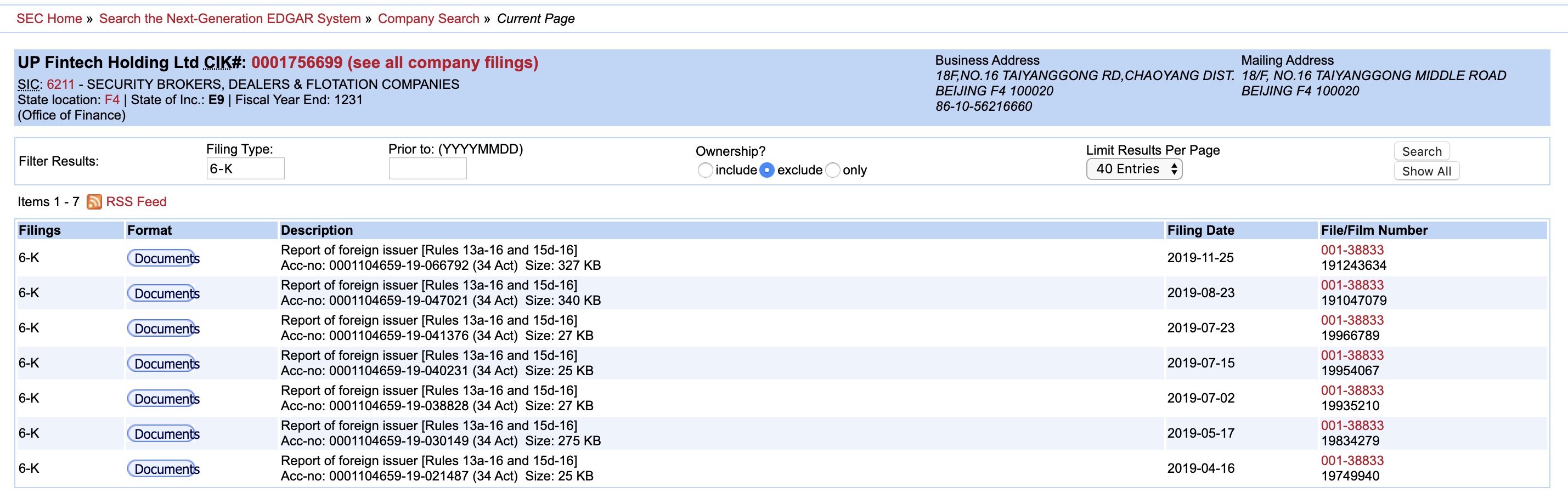Open file number 001-38833 above 19954067
This screenshot has width=1568, height=498.
1352,355
